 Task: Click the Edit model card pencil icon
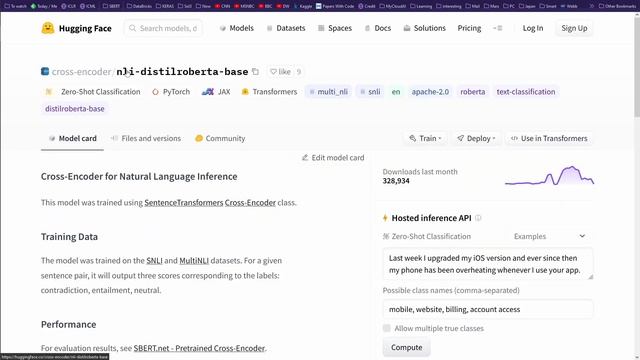305,158
